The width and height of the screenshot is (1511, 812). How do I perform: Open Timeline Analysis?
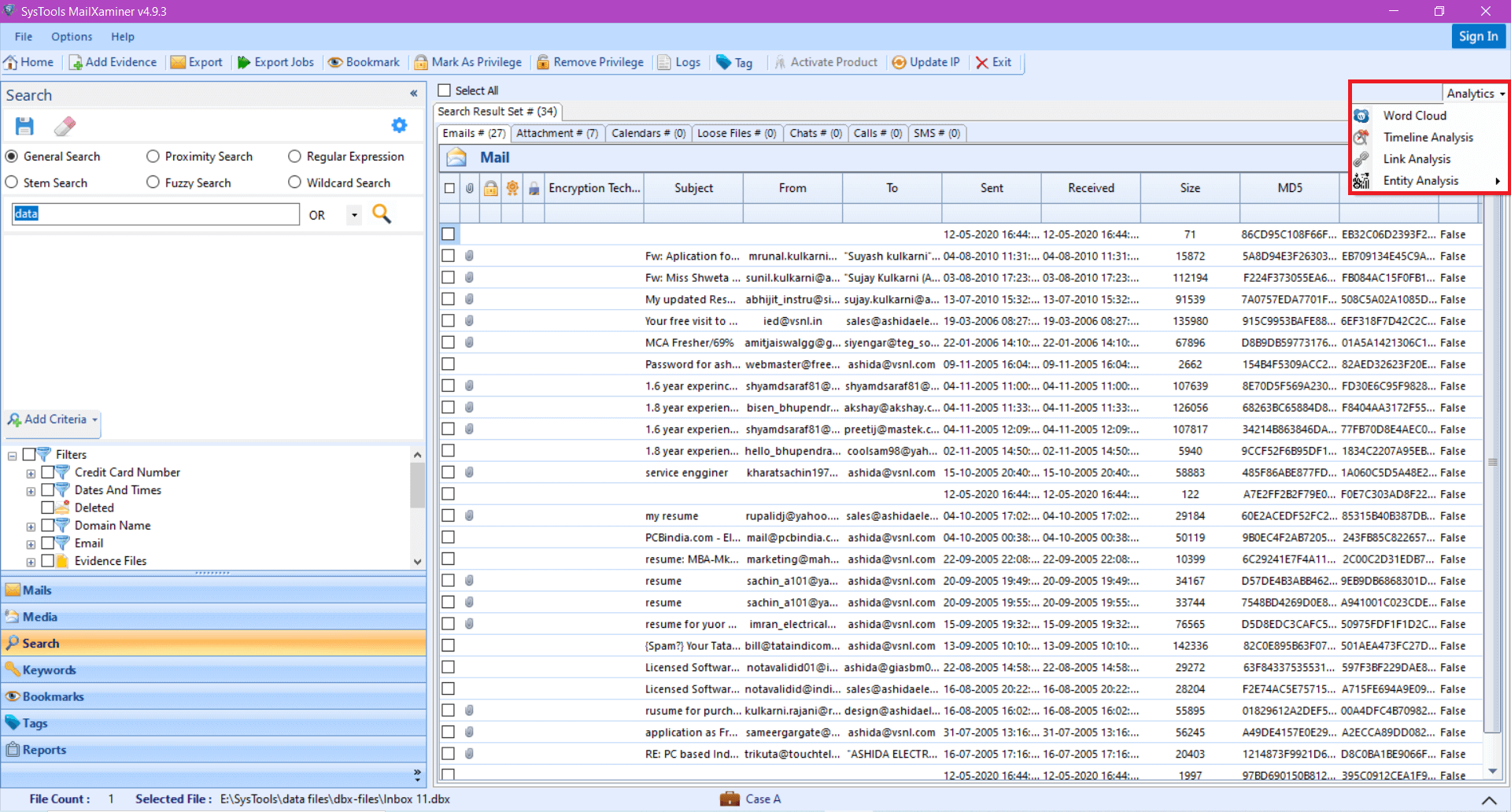[1428, 137]
